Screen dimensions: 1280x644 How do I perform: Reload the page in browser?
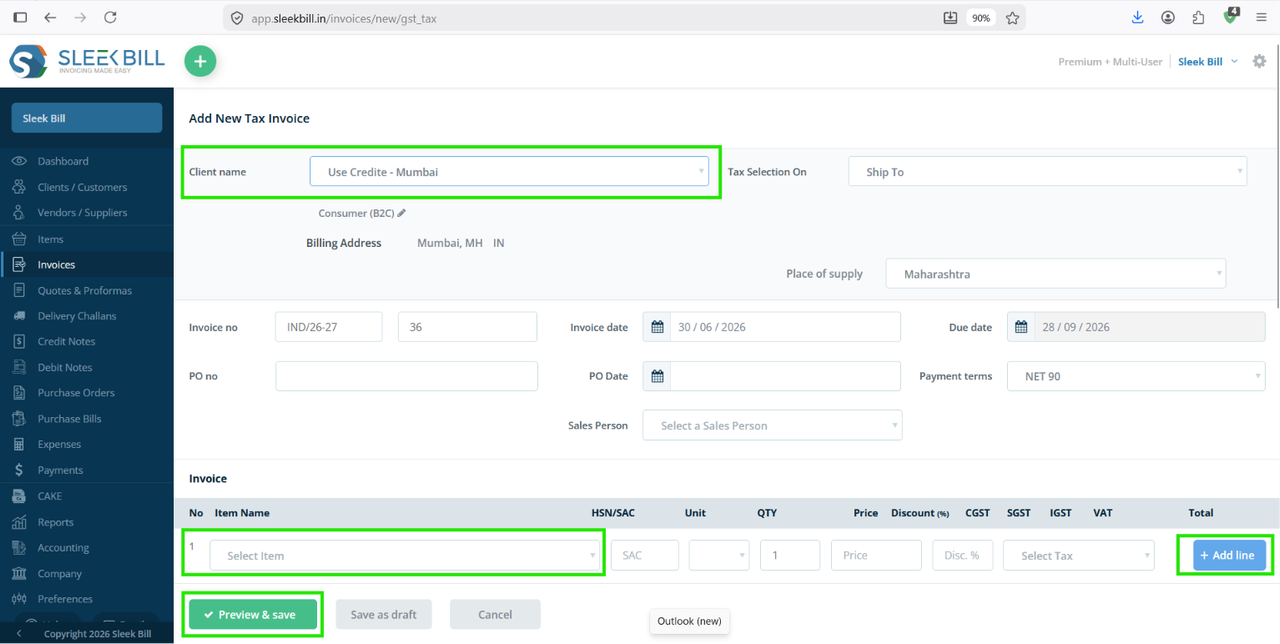tap(110, 18)
